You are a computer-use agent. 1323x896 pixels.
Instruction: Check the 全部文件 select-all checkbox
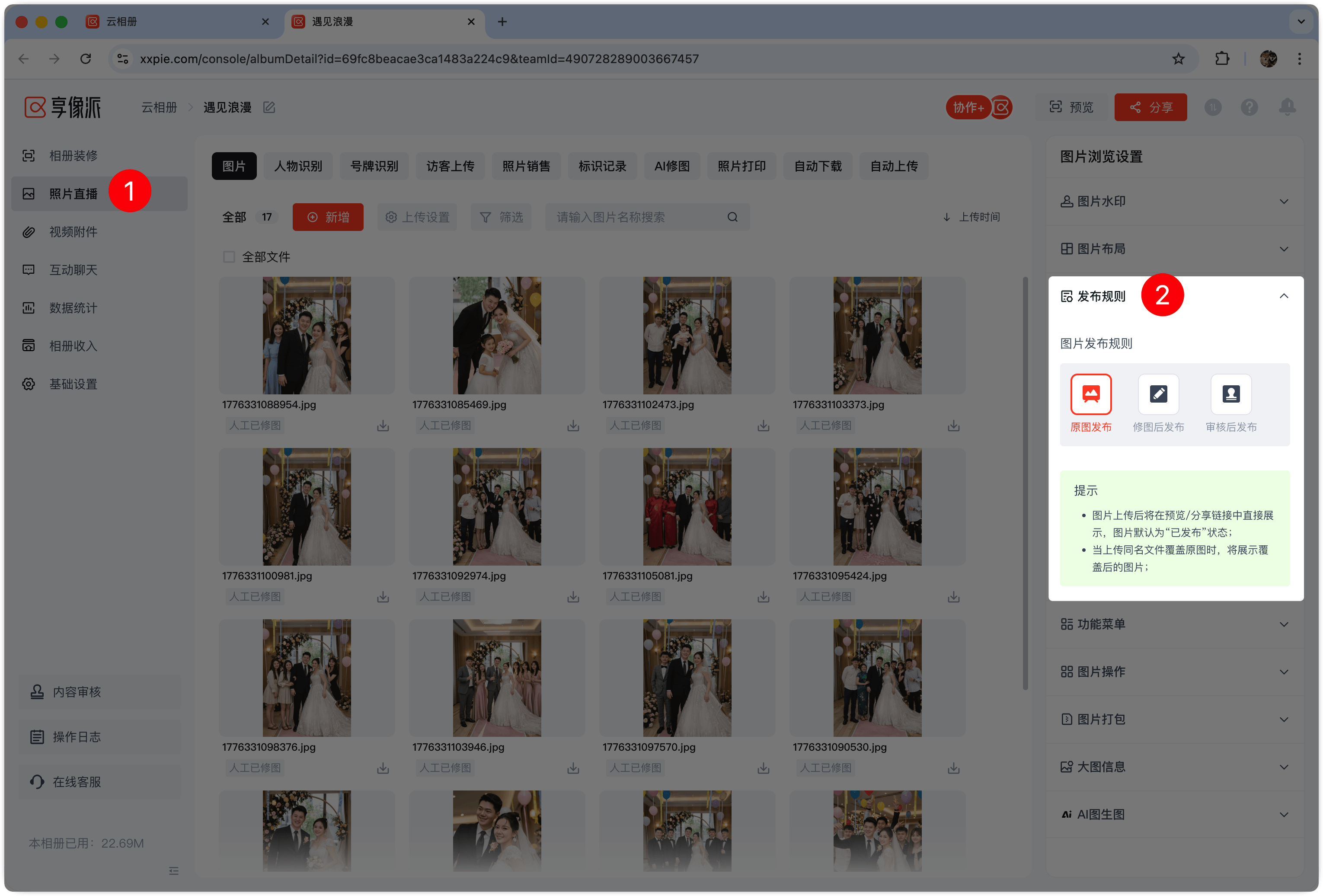[229, 257]
